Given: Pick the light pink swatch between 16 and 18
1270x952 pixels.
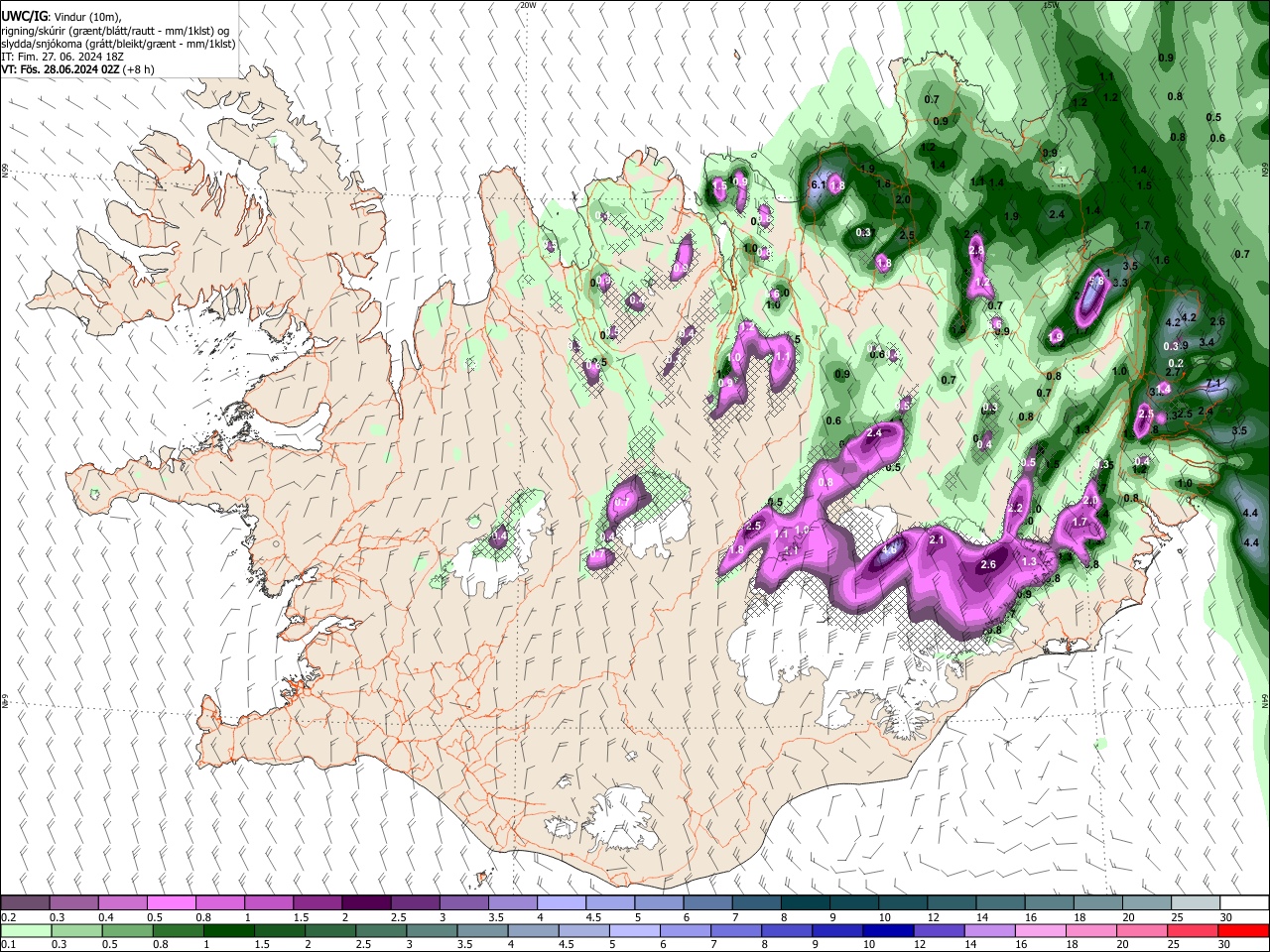Looking at the screenshot, I should pos(1040,931).
